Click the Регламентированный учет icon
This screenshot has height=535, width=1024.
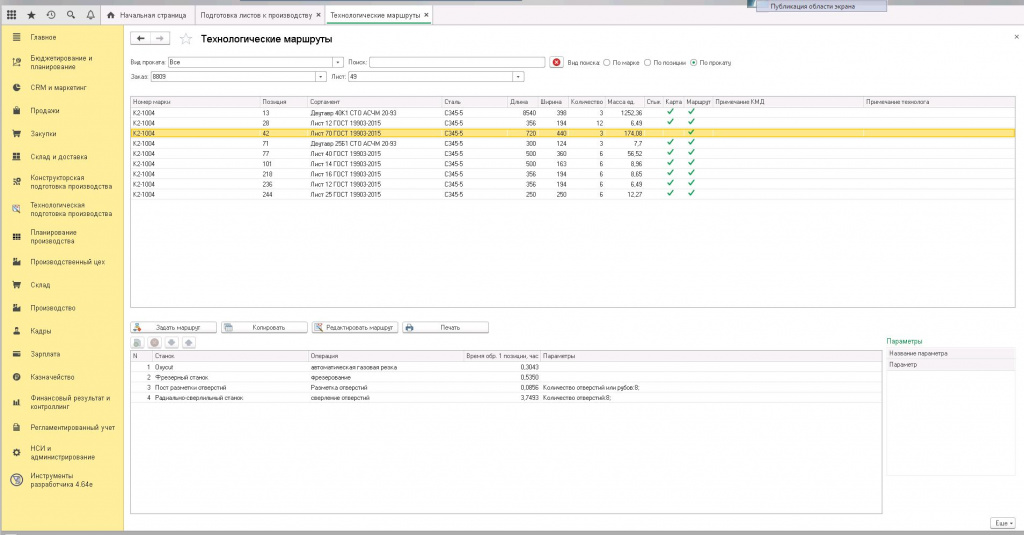point(17,427)
